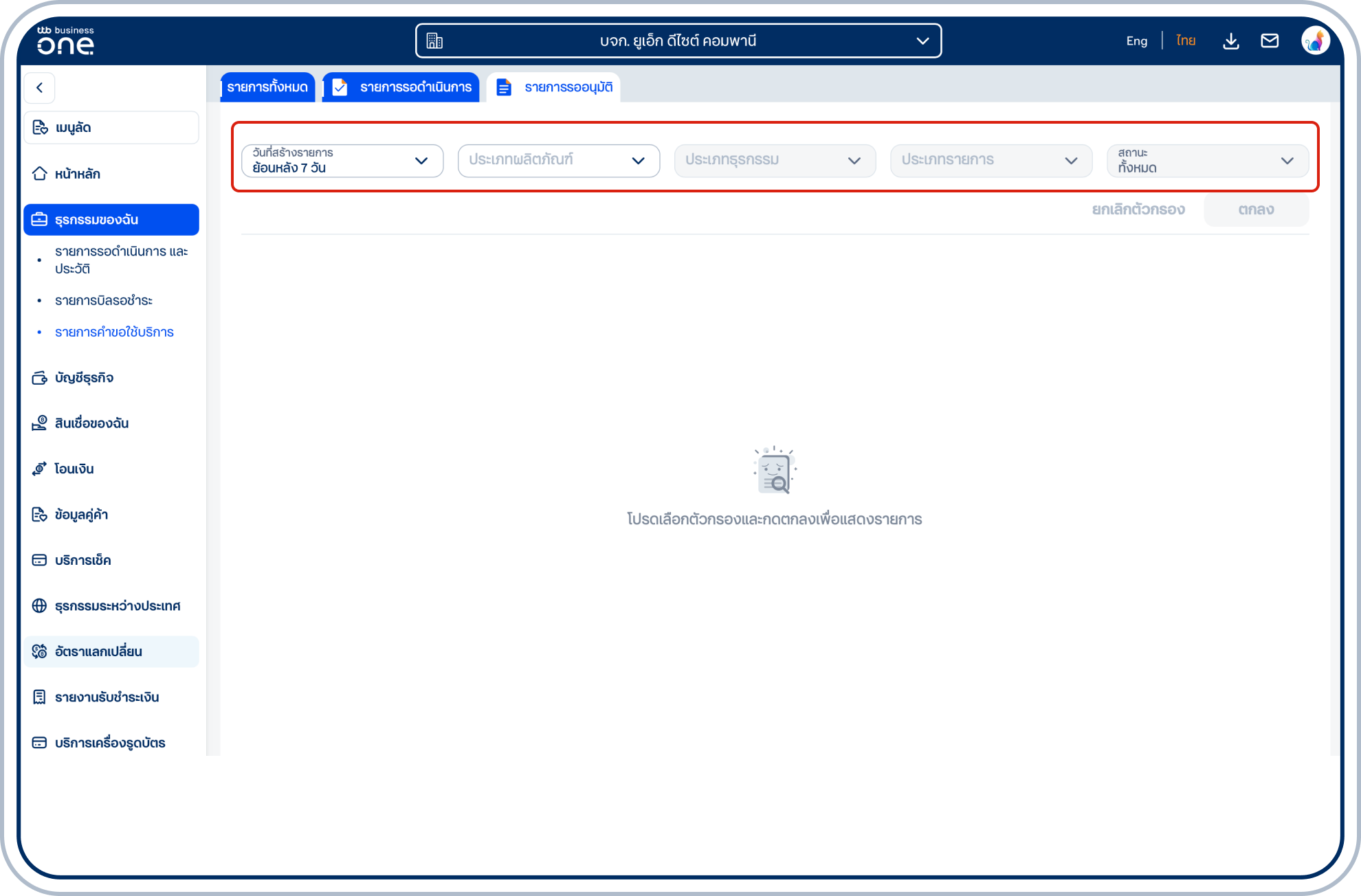Switch to รายการทั้งหมด tab
This screenshot has height=896, width=1361.
267,87
